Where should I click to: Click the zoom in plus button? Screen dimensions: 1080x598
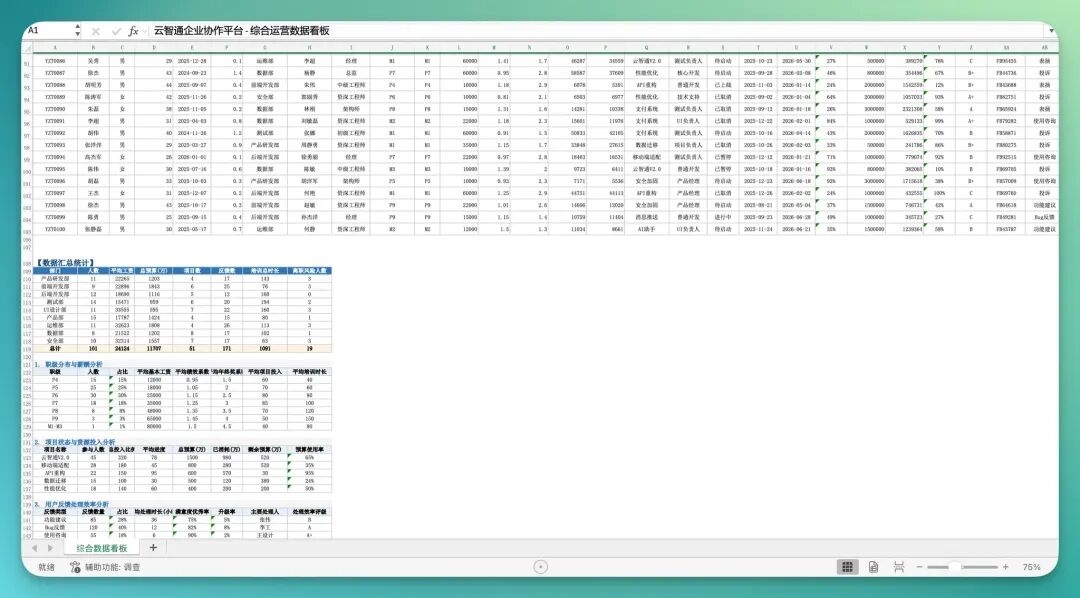click(1006, 567)
